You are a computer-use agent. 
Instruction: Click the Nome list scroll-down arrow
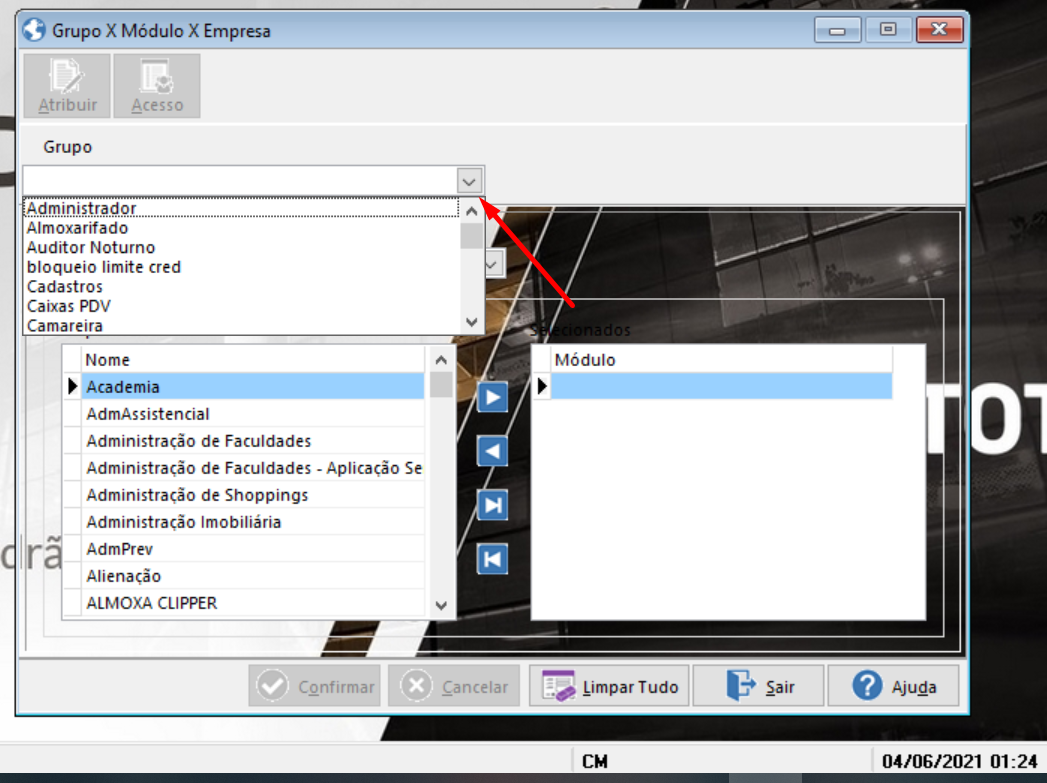coord(441,605)
